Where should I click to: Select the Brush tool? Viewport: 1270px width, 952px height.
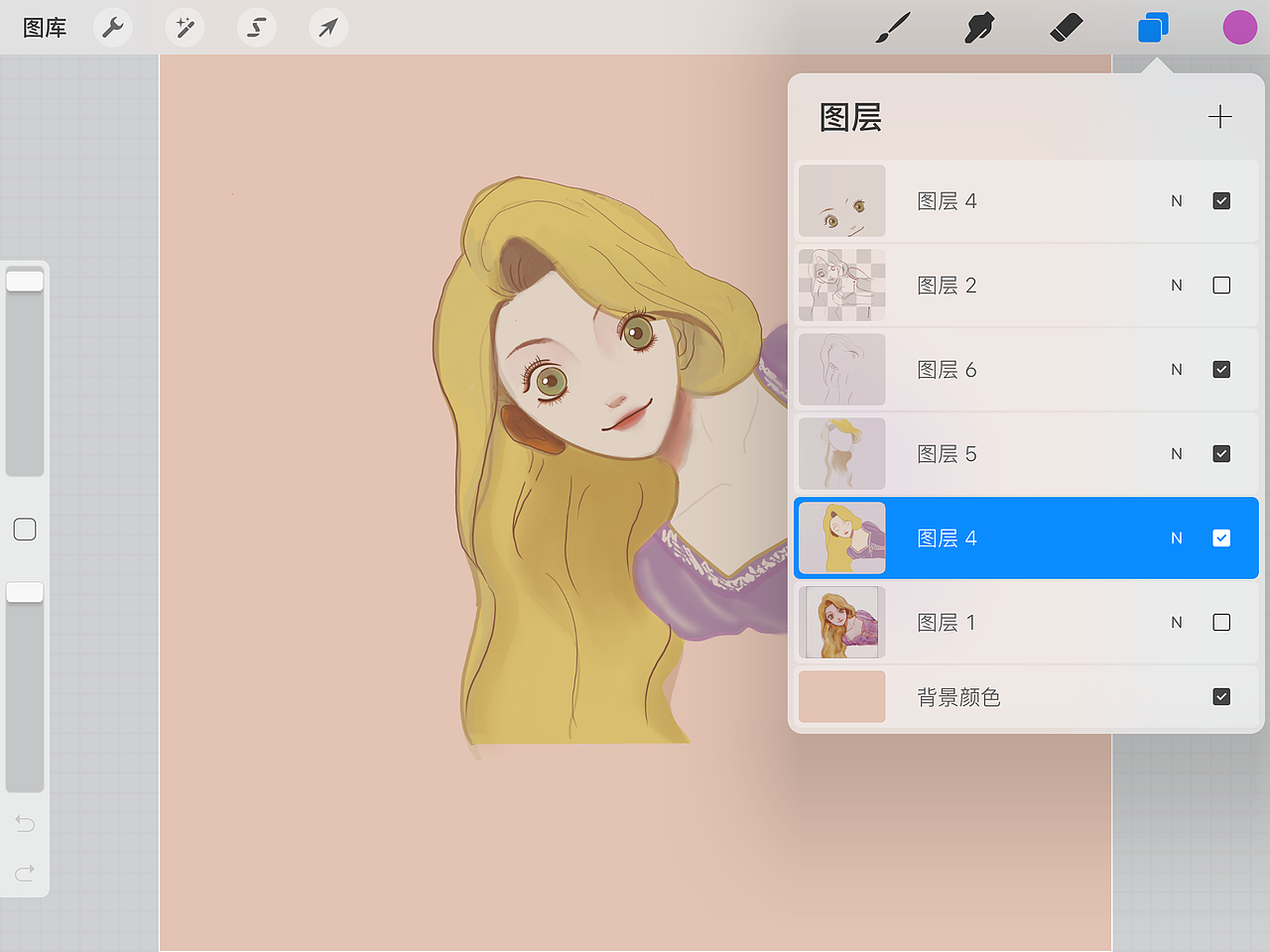(892, 27)
